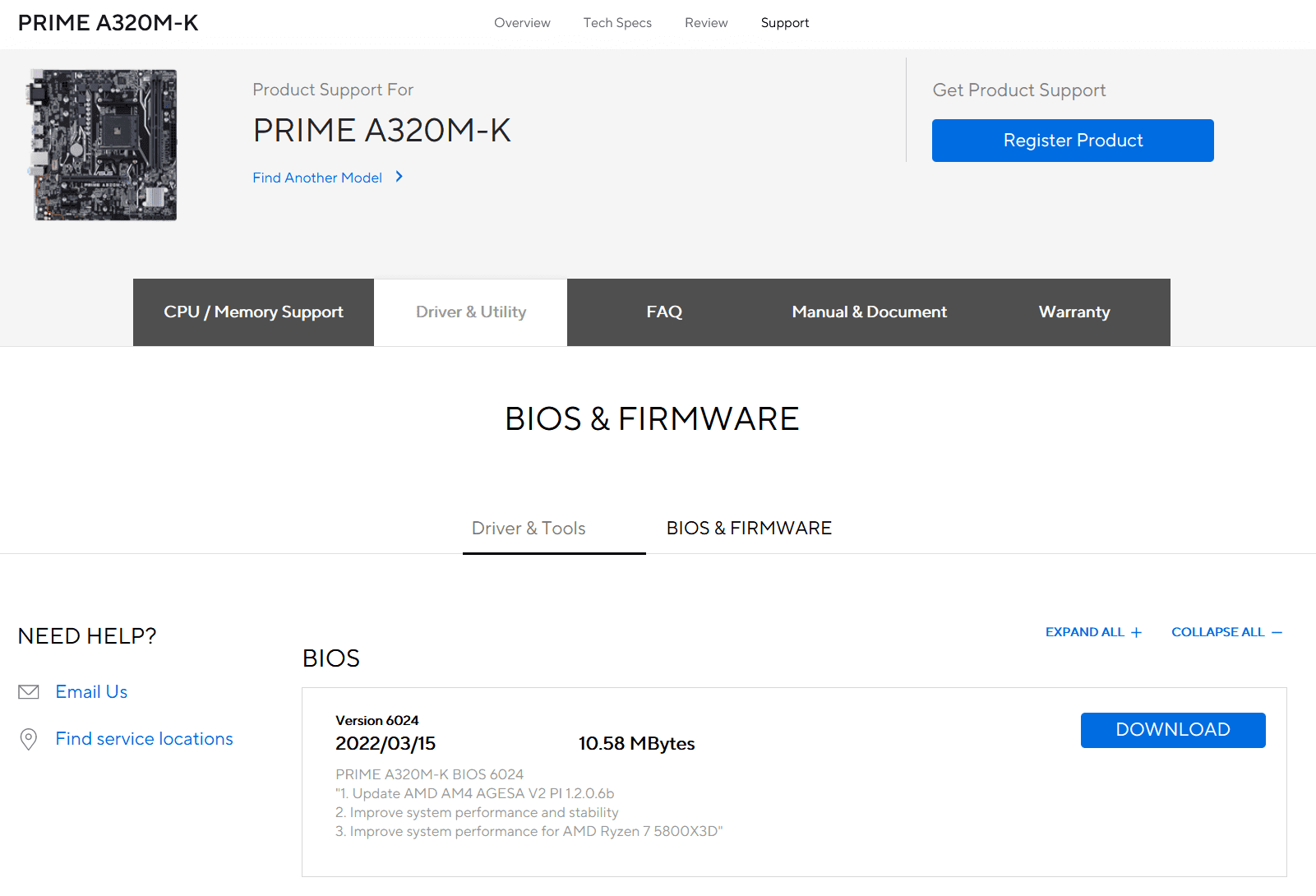Image resolution: width=1316 pixels, height=896 pixels.
Task: Click the PRIME A320M-K motherboard image
Action: point(104,145)
